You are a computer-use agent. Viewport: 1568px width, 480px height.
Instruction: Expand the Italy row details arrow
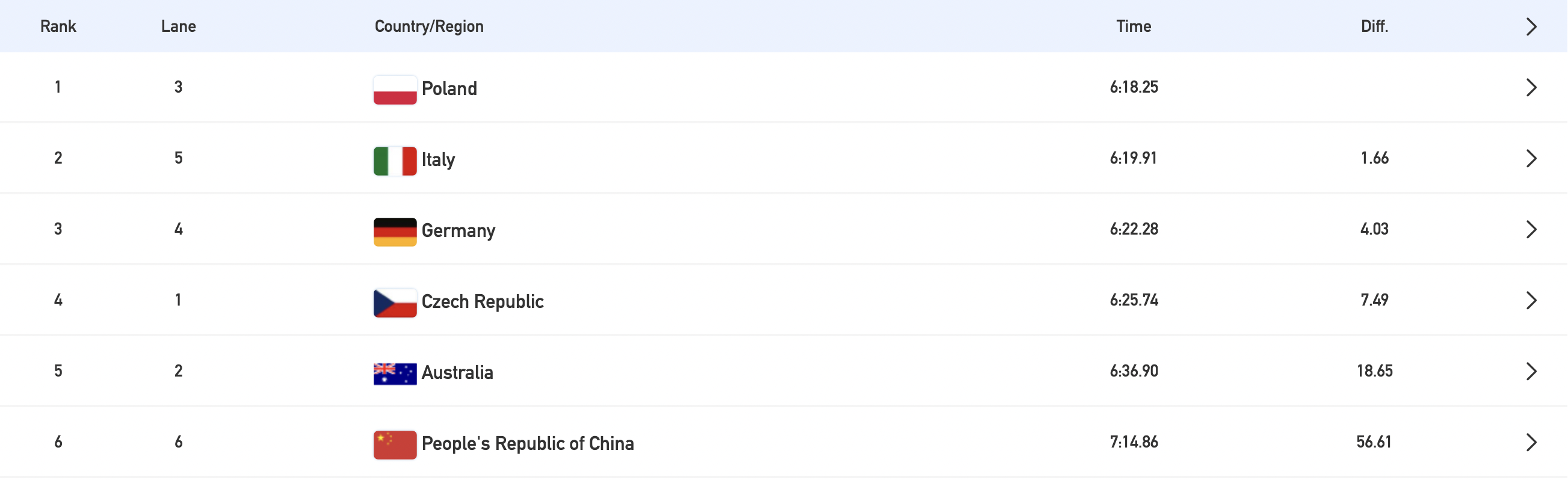pyautogui.click(x=1531, y=158)
